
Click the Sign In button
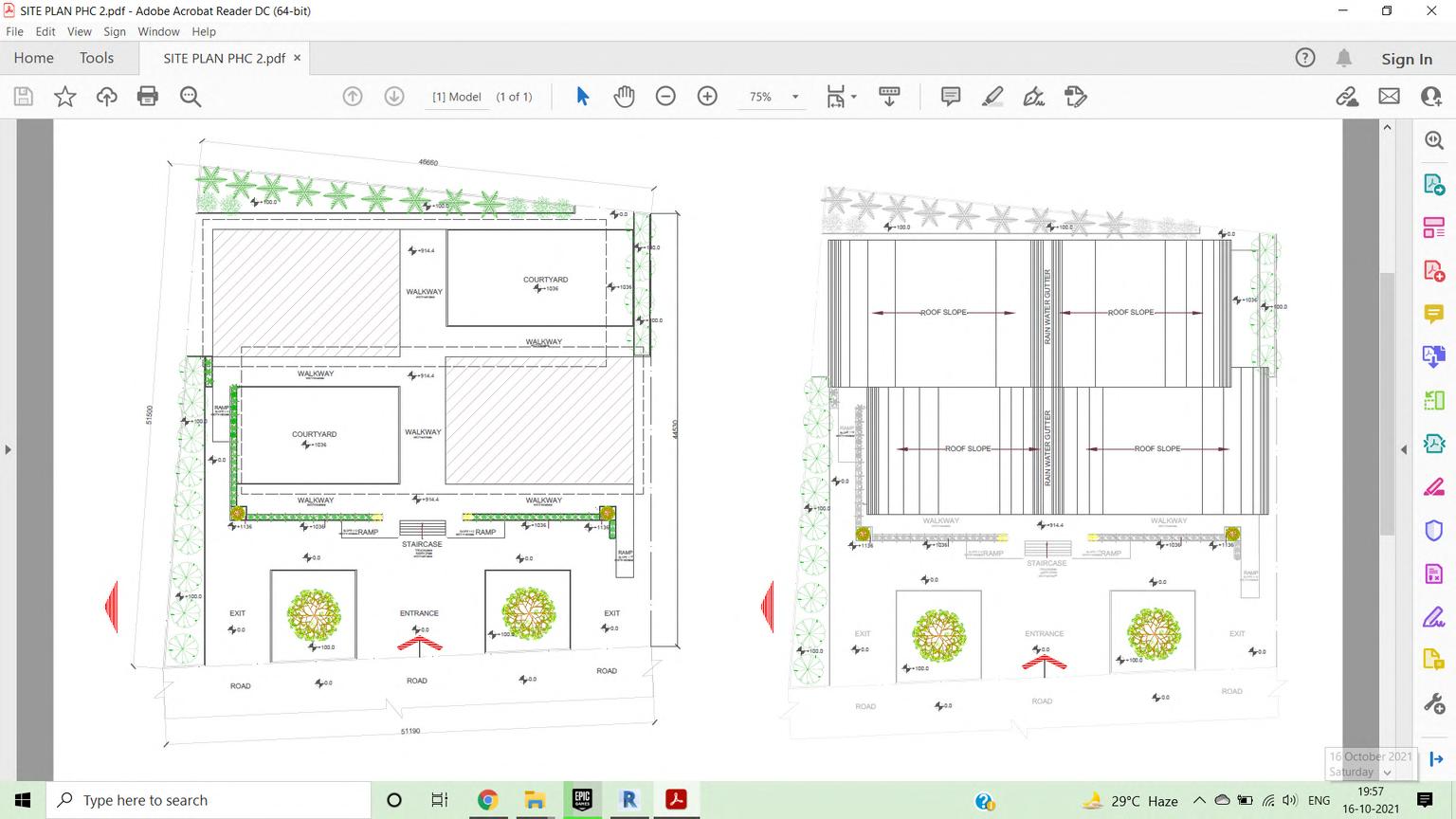(1406, 59)
